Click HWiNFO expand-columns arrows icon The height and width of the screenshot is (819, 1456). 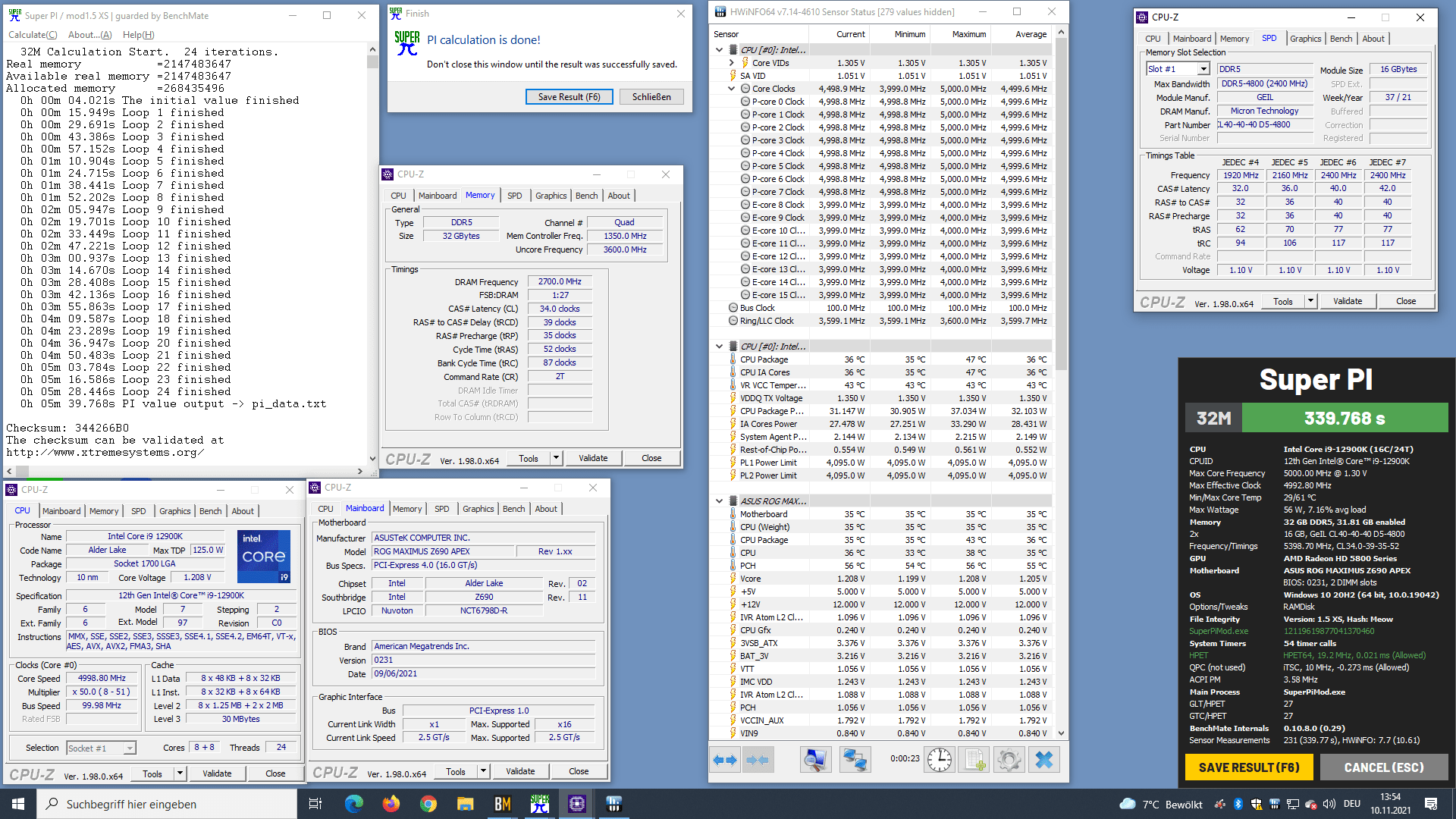tap(726, 760)
